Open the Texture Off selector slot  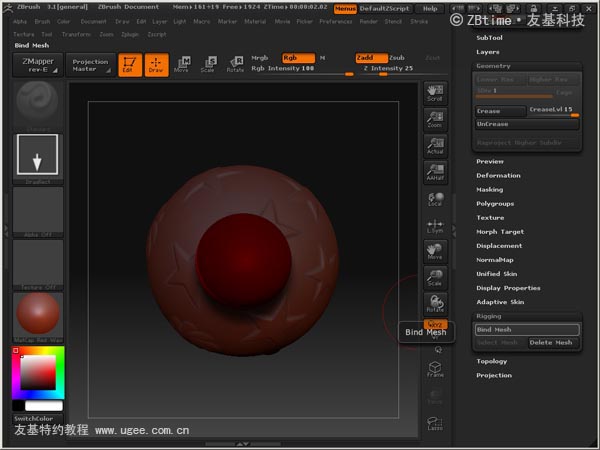(38, 264)
